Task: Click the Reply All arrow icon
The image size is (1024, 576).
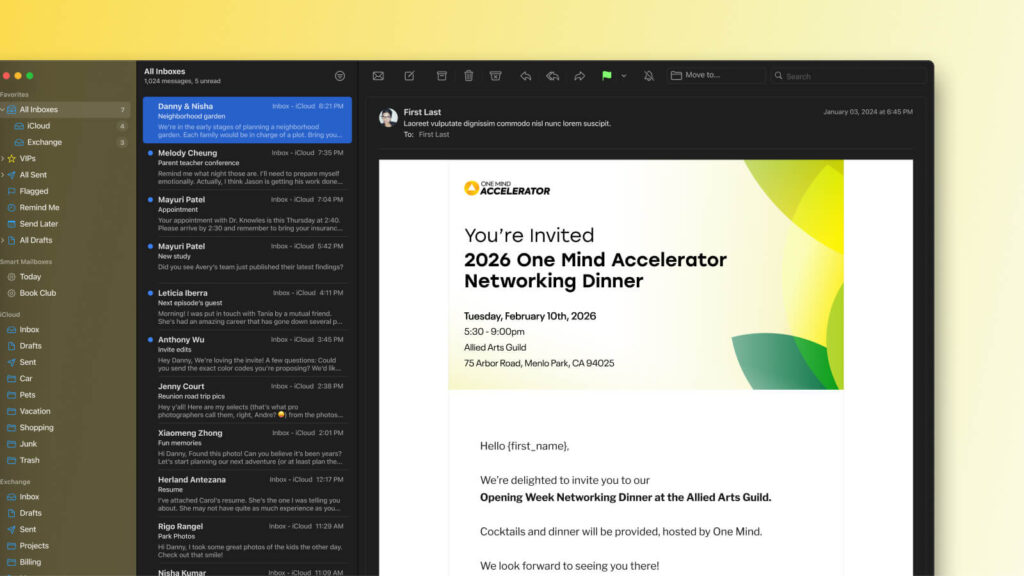Action: pyautogui.click(x=552, y=76)
